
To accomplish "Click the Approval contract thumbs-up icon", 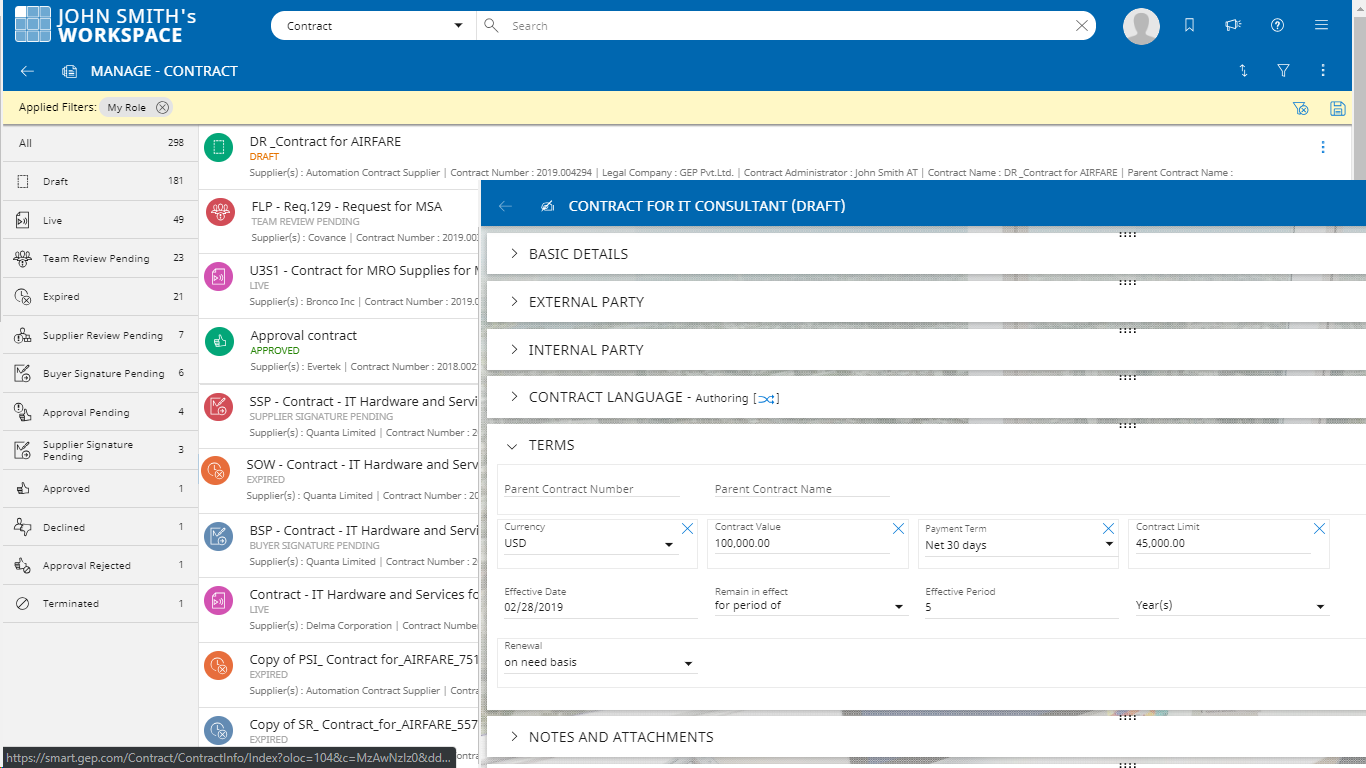I will pos(219,341).
